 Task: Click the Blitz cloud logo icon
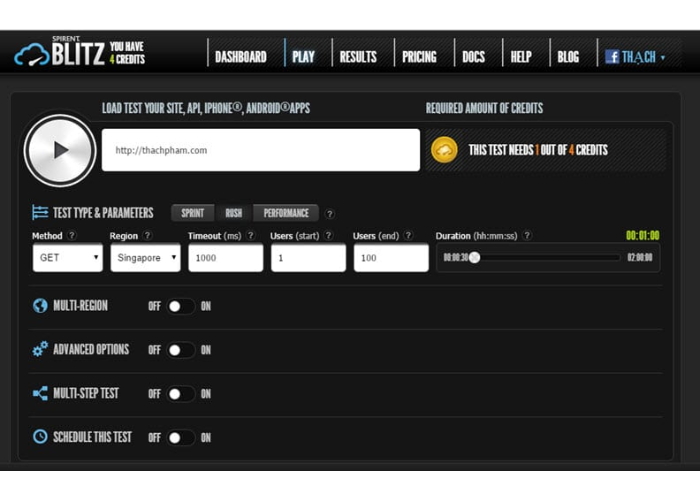point(32,55)
